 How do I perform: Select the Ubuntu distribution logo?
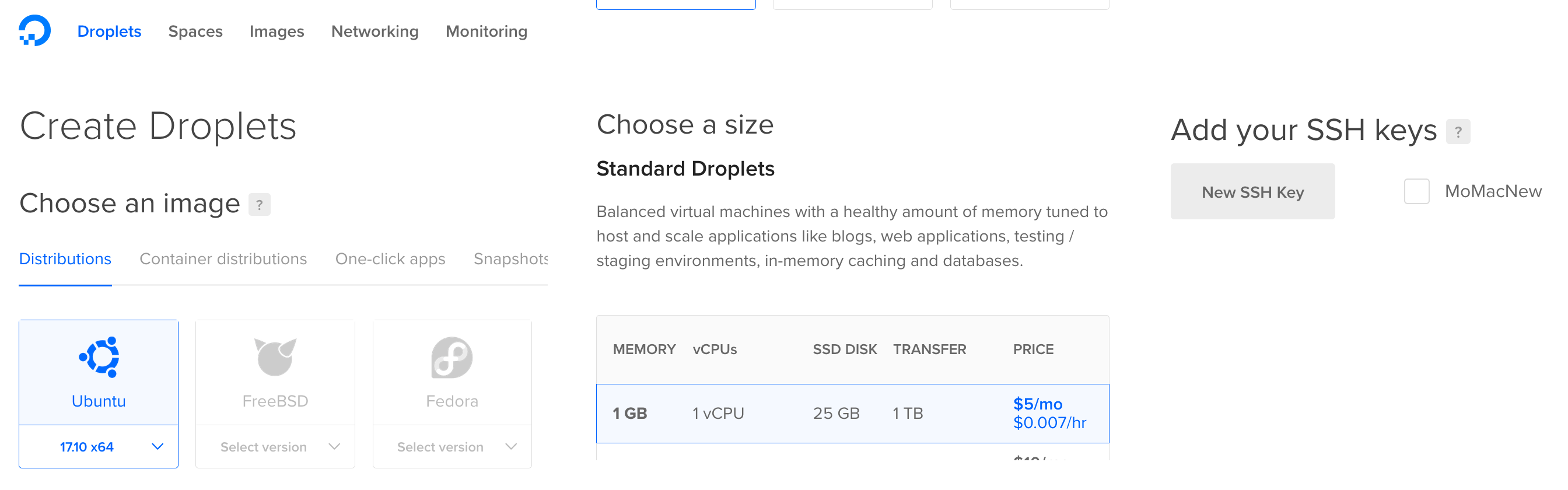99,356
